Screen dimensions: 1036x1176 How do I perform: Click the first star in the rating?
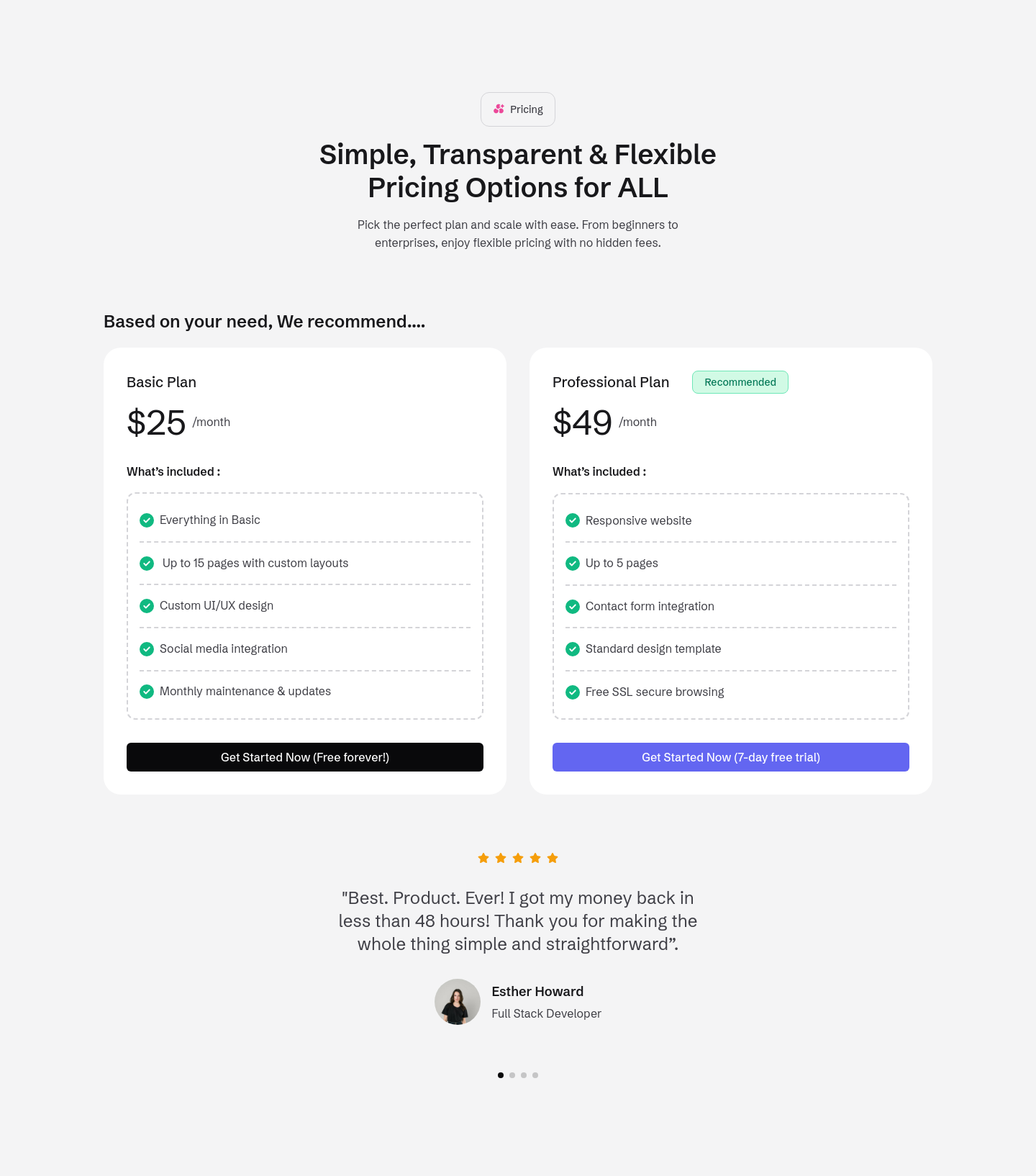coord(483,858)
